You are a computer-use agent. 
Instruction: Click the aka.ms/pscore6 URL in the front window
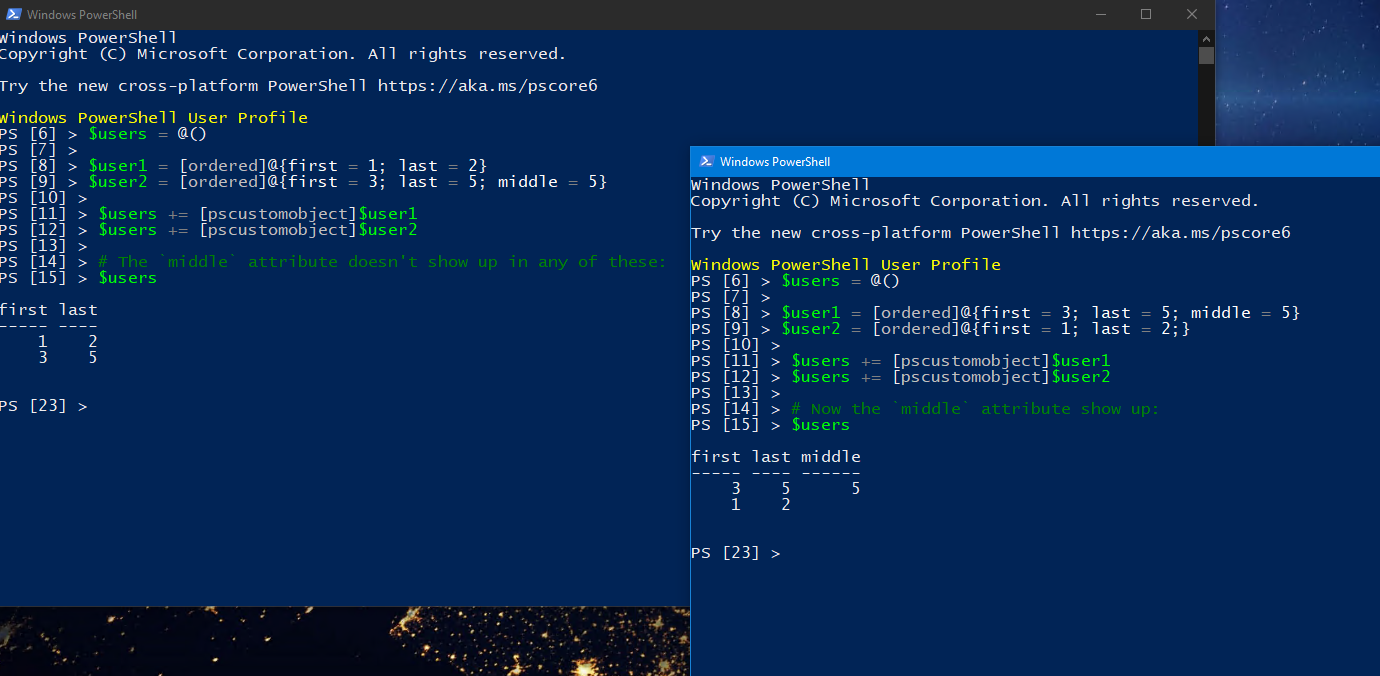[x=1180, y=233]
